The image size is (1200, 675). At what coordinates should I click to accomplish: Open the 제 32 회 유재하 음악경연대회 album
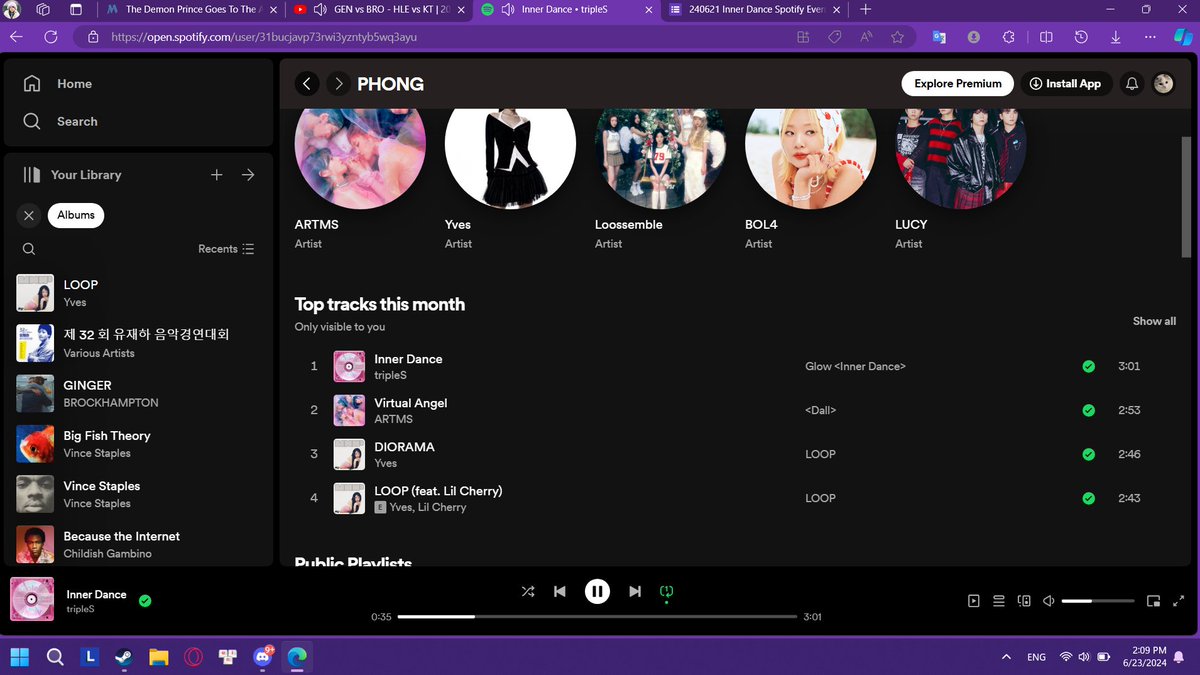[138, 343]
